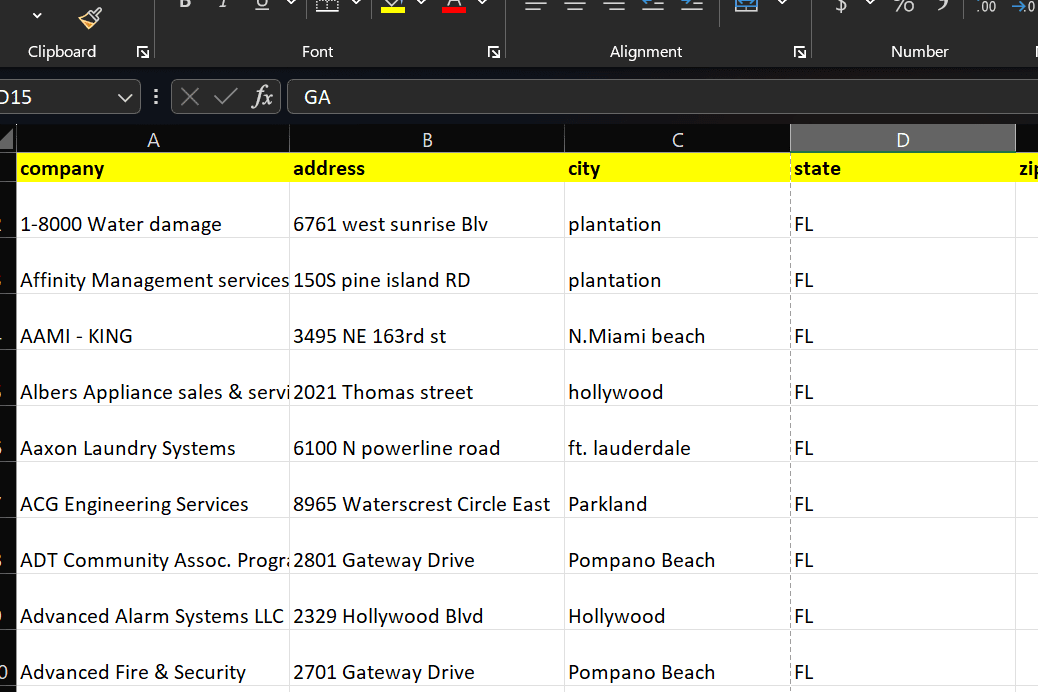Expand the font color dropdown arrow
The width and height of the screenshot is (1038, 692).
[x=483, y=3]
